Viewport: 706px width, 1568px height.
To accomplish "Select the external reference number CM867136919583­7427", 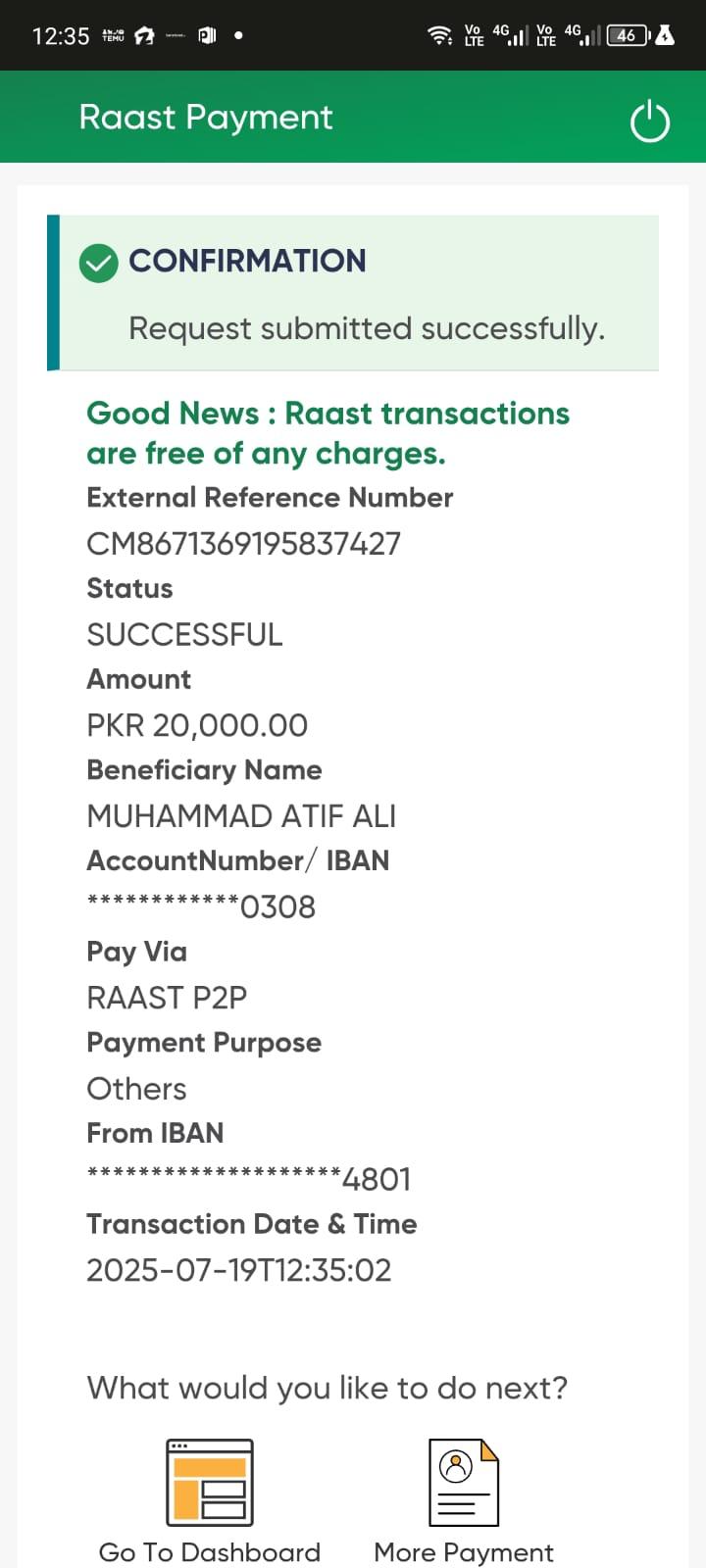I will click(x=243, y=544).
